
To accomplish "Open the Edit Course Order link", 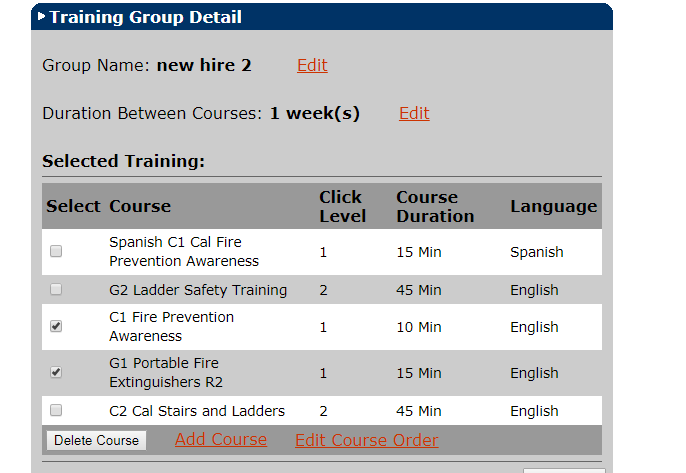I will [367, 440].
